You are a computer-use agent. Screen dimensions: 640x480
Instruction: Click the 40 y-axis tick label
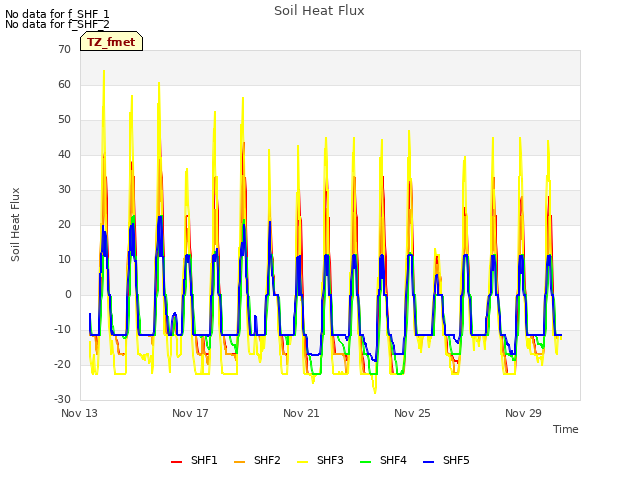coord(64,154)
